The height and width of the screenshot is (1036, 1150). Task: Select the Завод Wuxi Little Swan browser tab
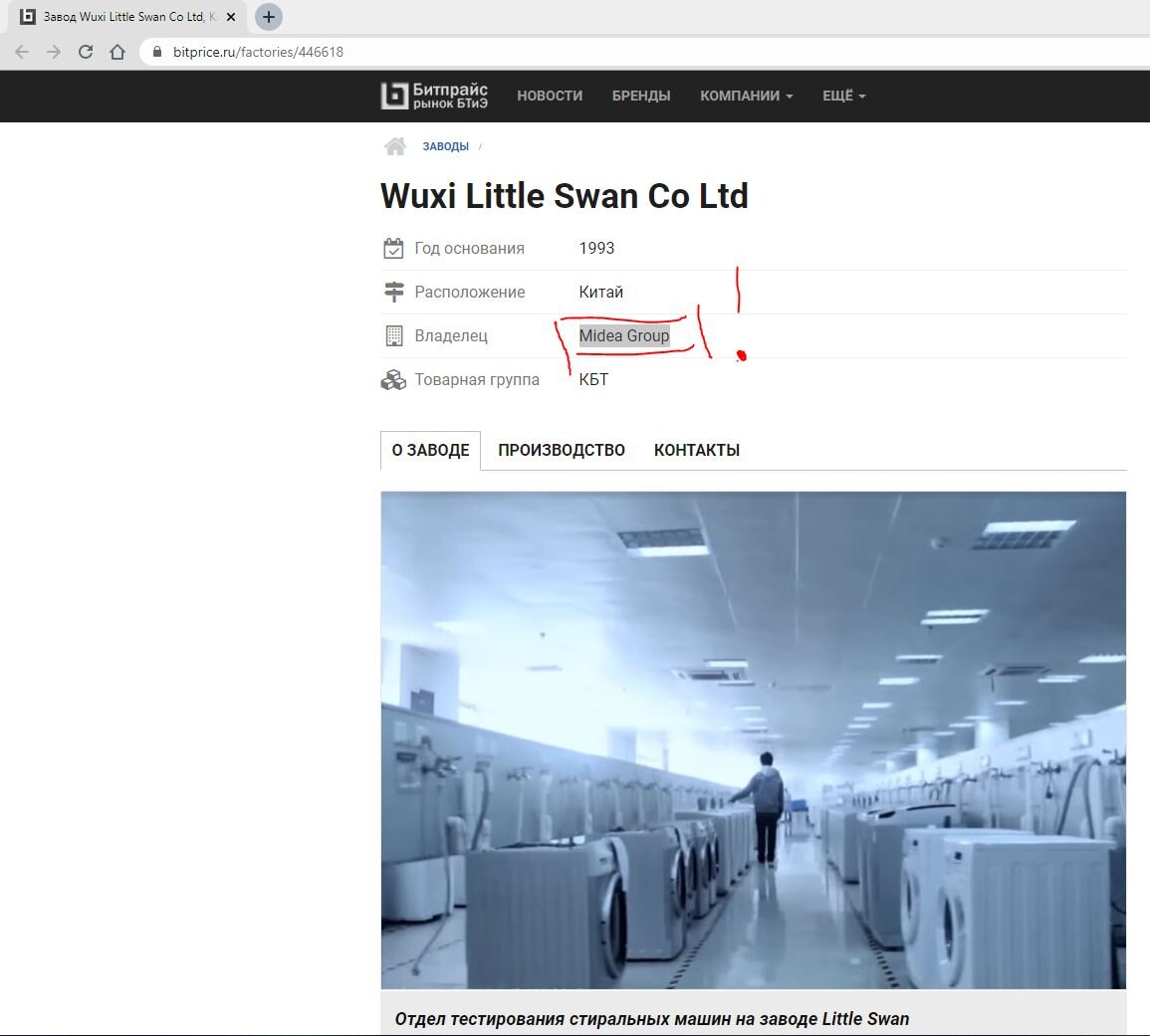click(x=128, y=17)
